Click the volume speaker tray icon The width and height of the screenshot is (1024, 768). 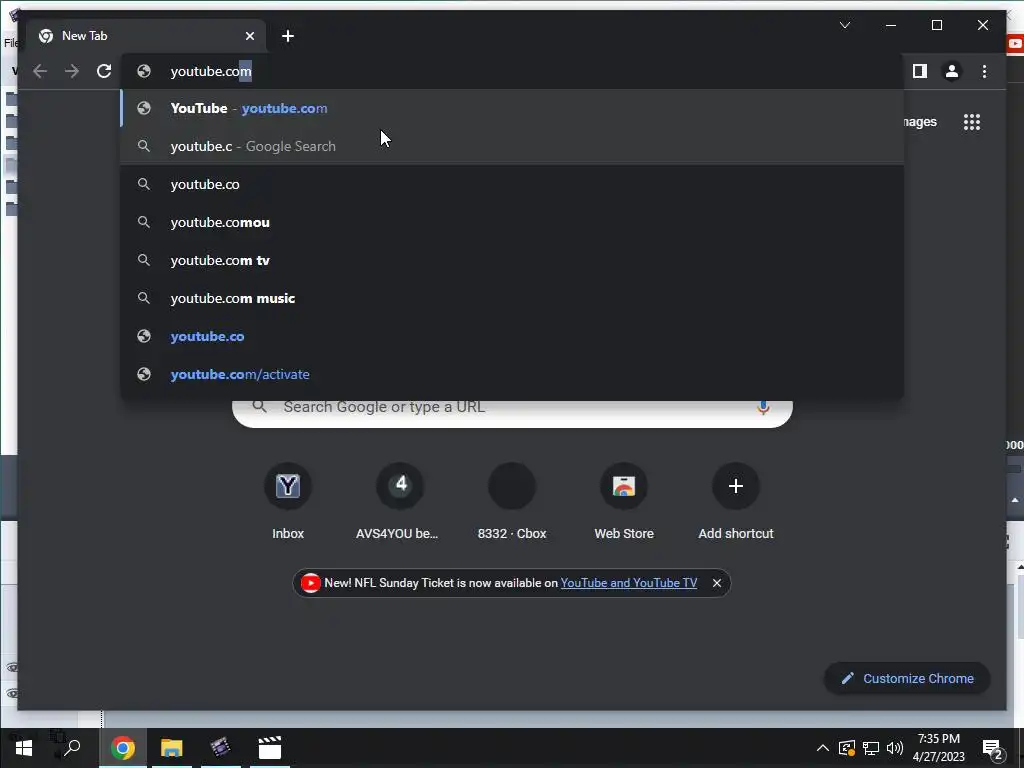click(x=895, y=748)
